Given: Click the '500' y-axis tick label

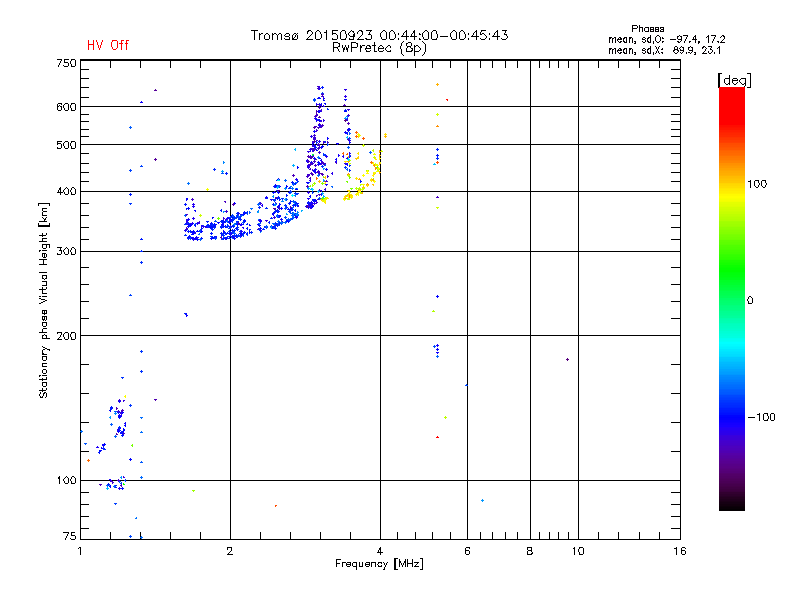Looking at the screenshot, I should click(66, 145).
